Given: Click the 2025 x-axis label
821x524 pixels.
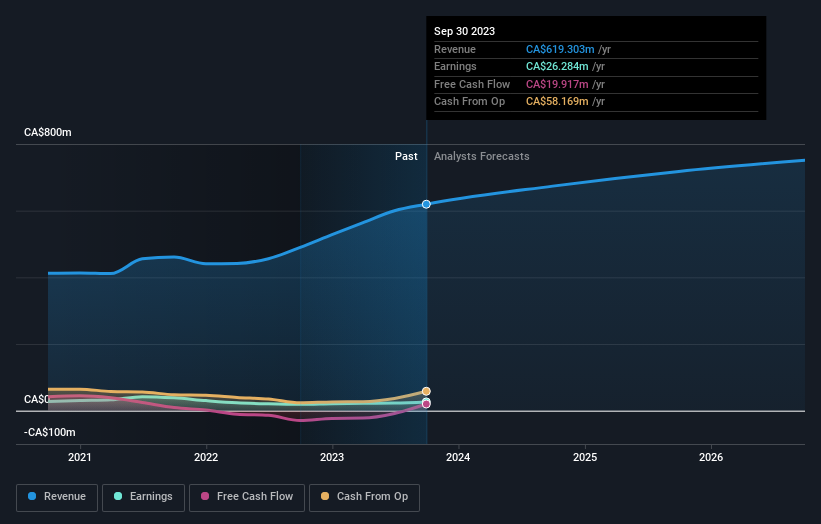Looking at the screenshot, I should pos(585,457).
